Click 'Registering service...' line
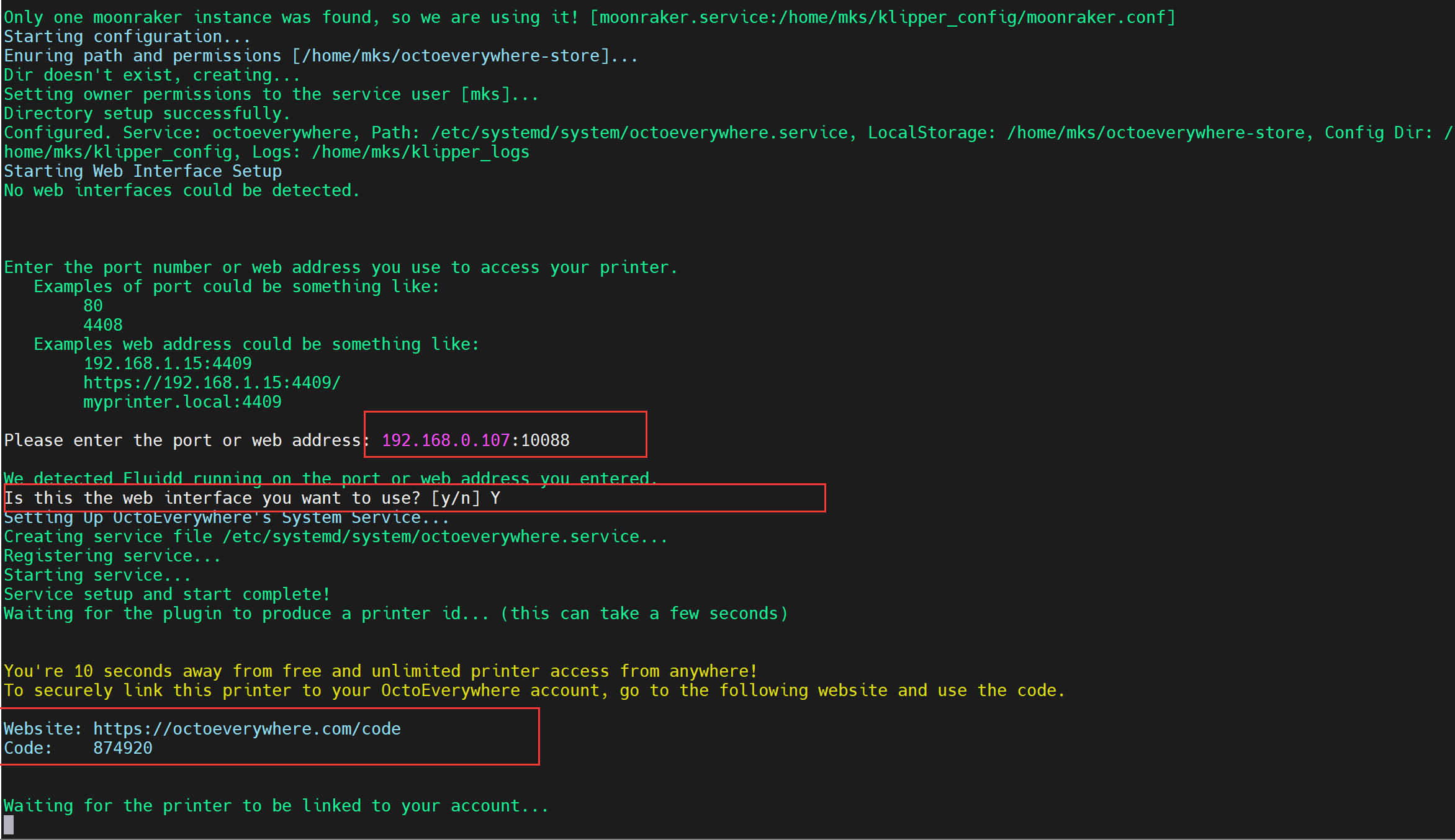 tap(112, 556)
